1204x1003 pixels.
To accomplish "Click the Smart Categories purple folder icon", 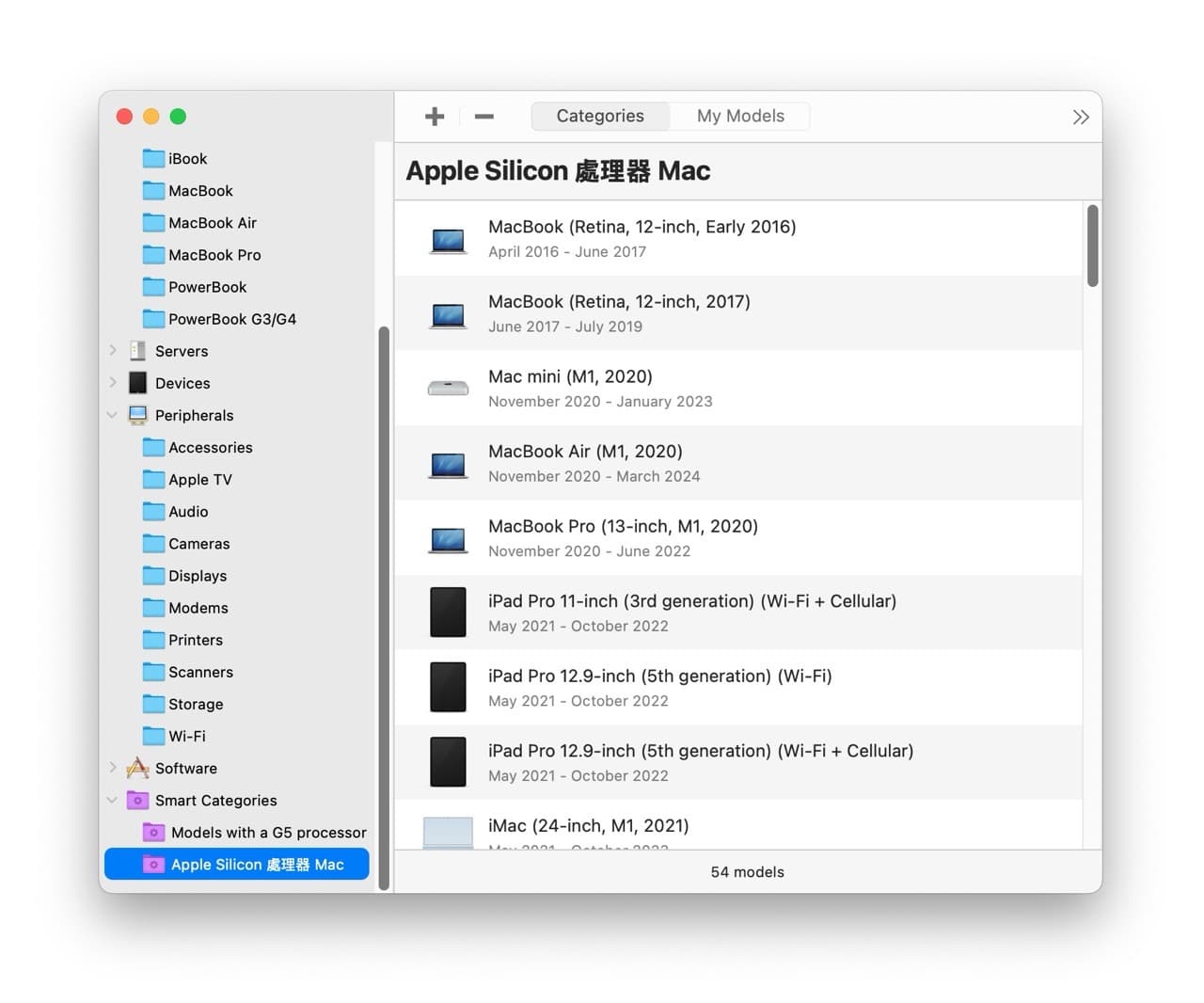I will (138, 800).
